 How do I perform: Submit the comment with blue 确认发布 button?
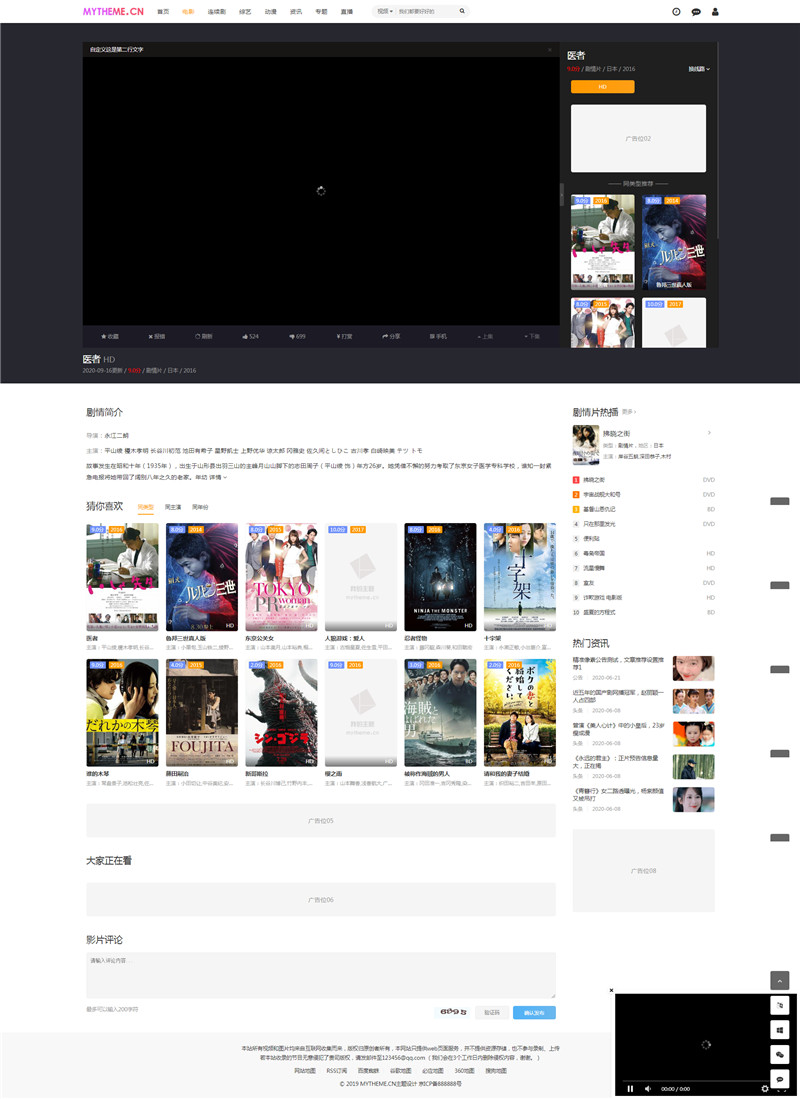click(x=534, y=1012)
